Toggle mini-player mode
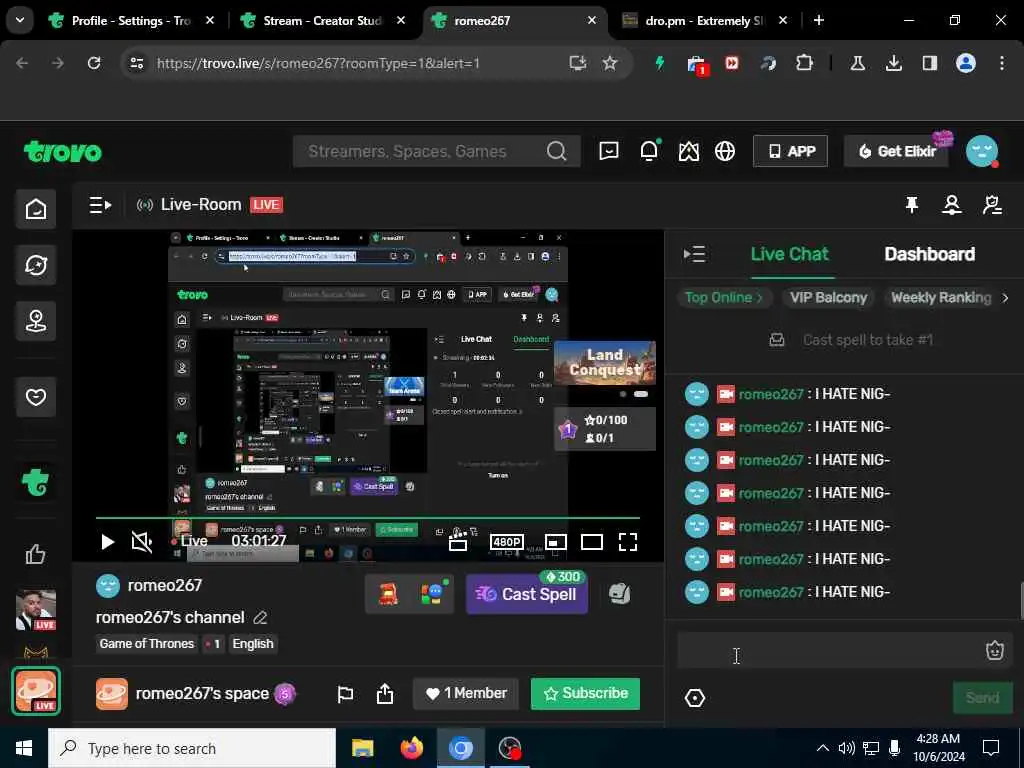This screenshot has height=768, width=1024. [556, 542]
